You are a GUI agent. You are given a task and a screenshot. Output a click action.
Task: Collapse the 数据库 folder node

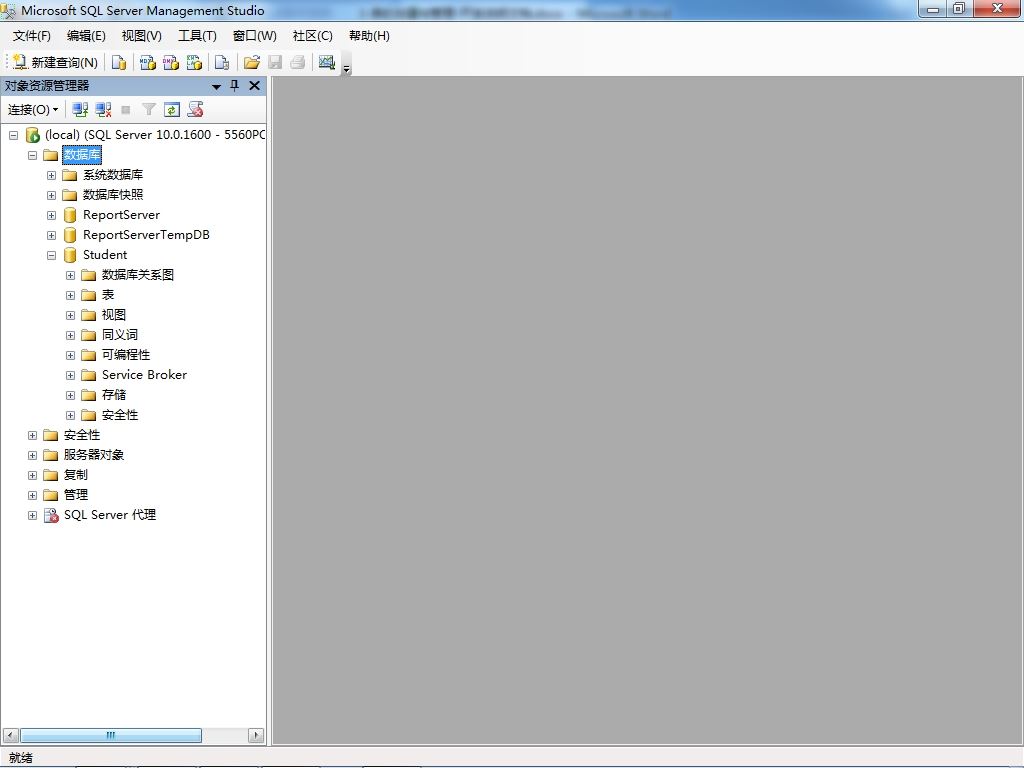click(x=32, y=155)
